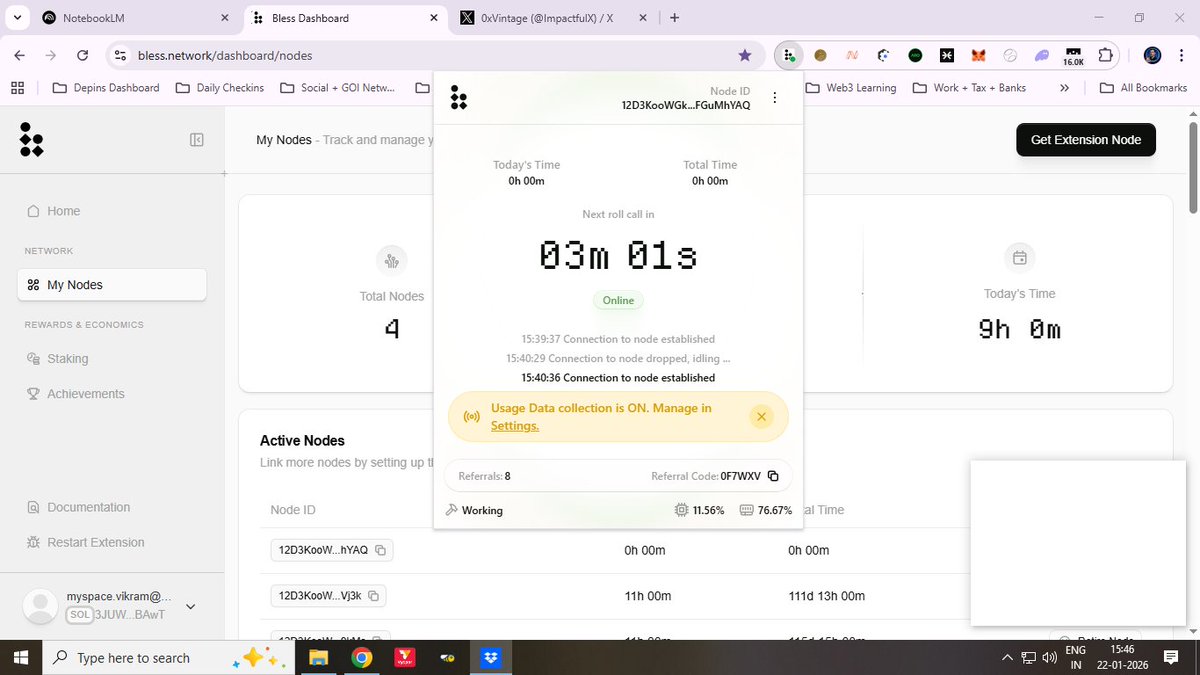Click the Total Nodes icon
Image resolution: width=1200 pixels, height=675 pixels.
pyautogui.click(x=391, y=261)
